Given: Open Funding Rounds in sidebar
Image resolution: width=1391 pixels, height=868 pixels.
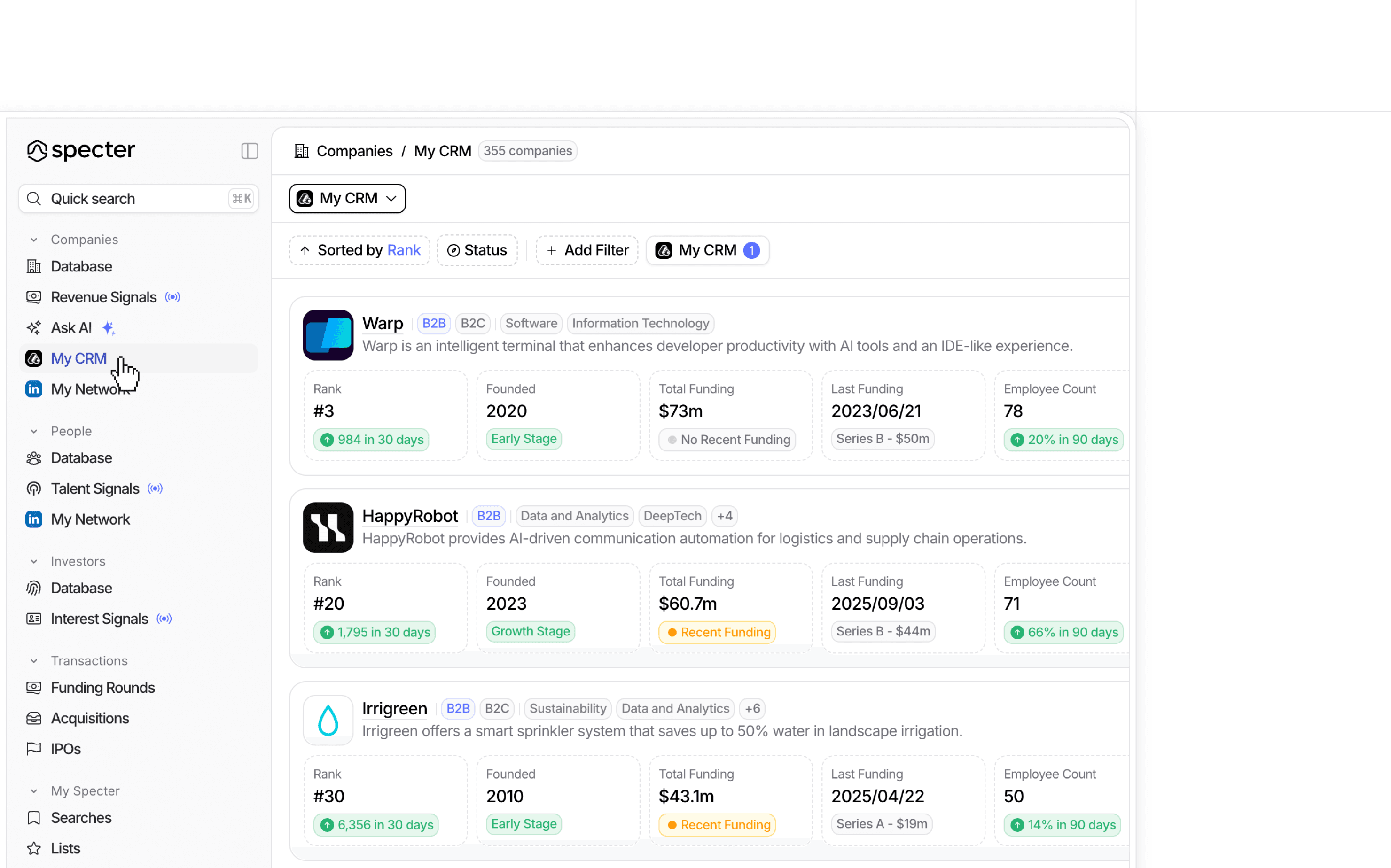Looking at the screenshot, I should (102, 688).
